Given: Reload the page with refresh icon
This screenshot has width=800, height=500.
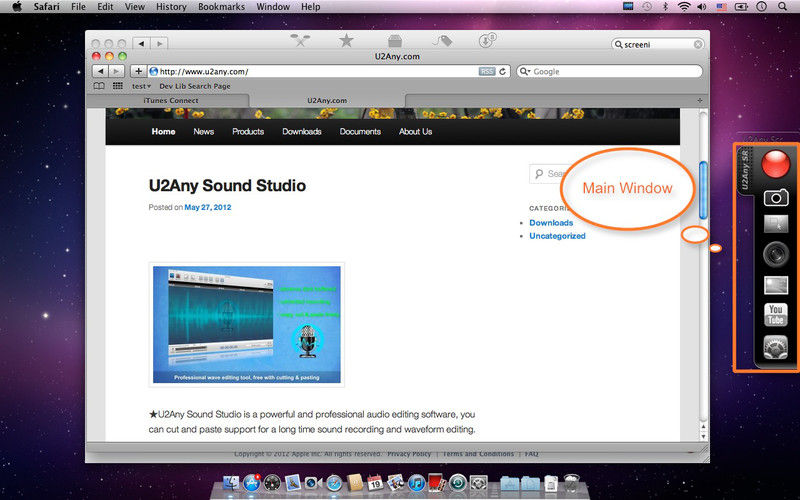Looking at the screenshot, I should pyautogui.click(x=503, y=71).
